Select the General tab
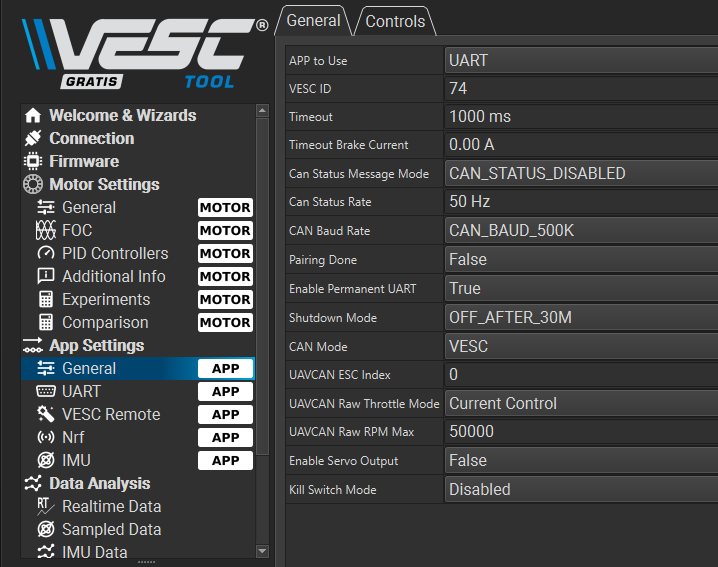 [314, 21]
